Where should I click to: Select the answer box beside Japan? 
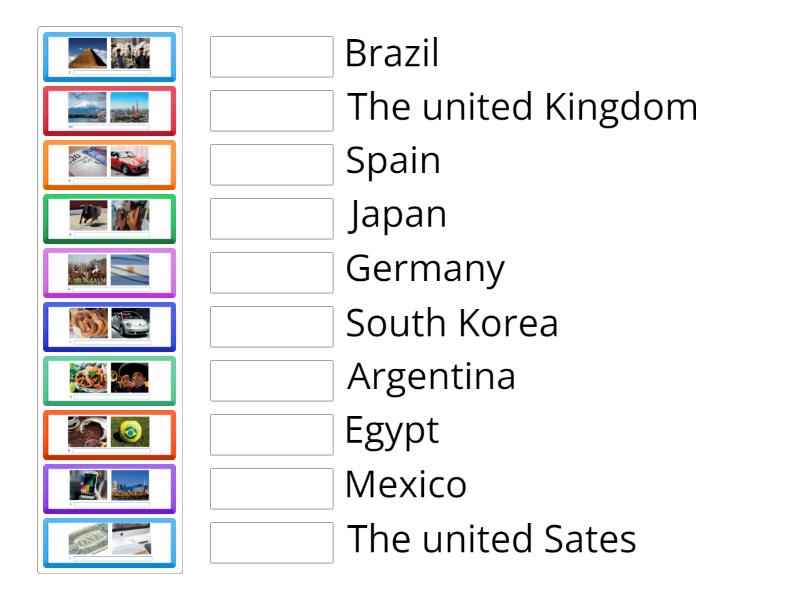pyautogui.click(x=271, y=219)
